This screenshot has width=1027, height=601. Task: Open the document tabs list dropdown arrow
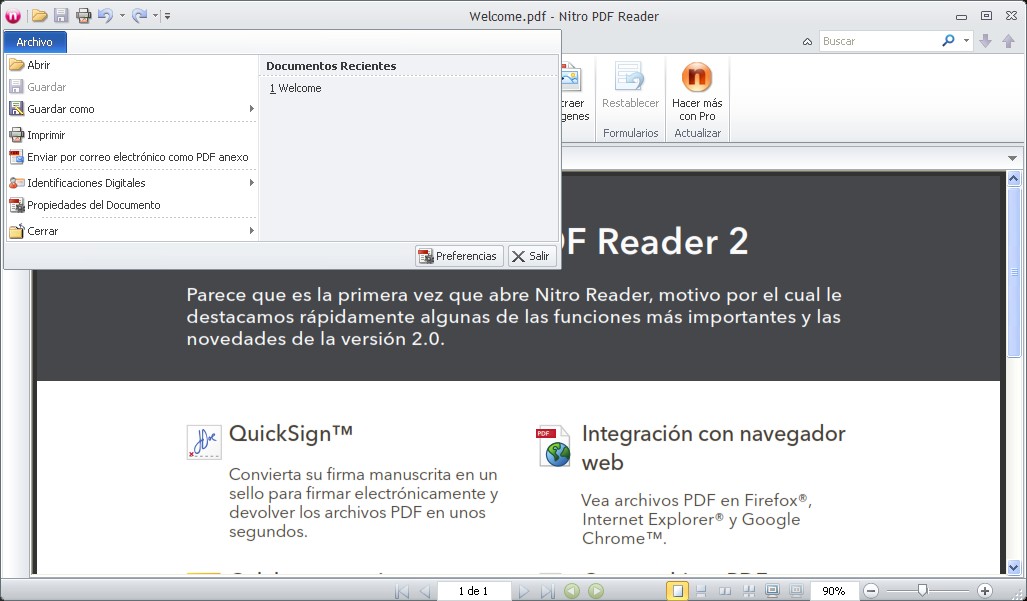coord(1012,158)
